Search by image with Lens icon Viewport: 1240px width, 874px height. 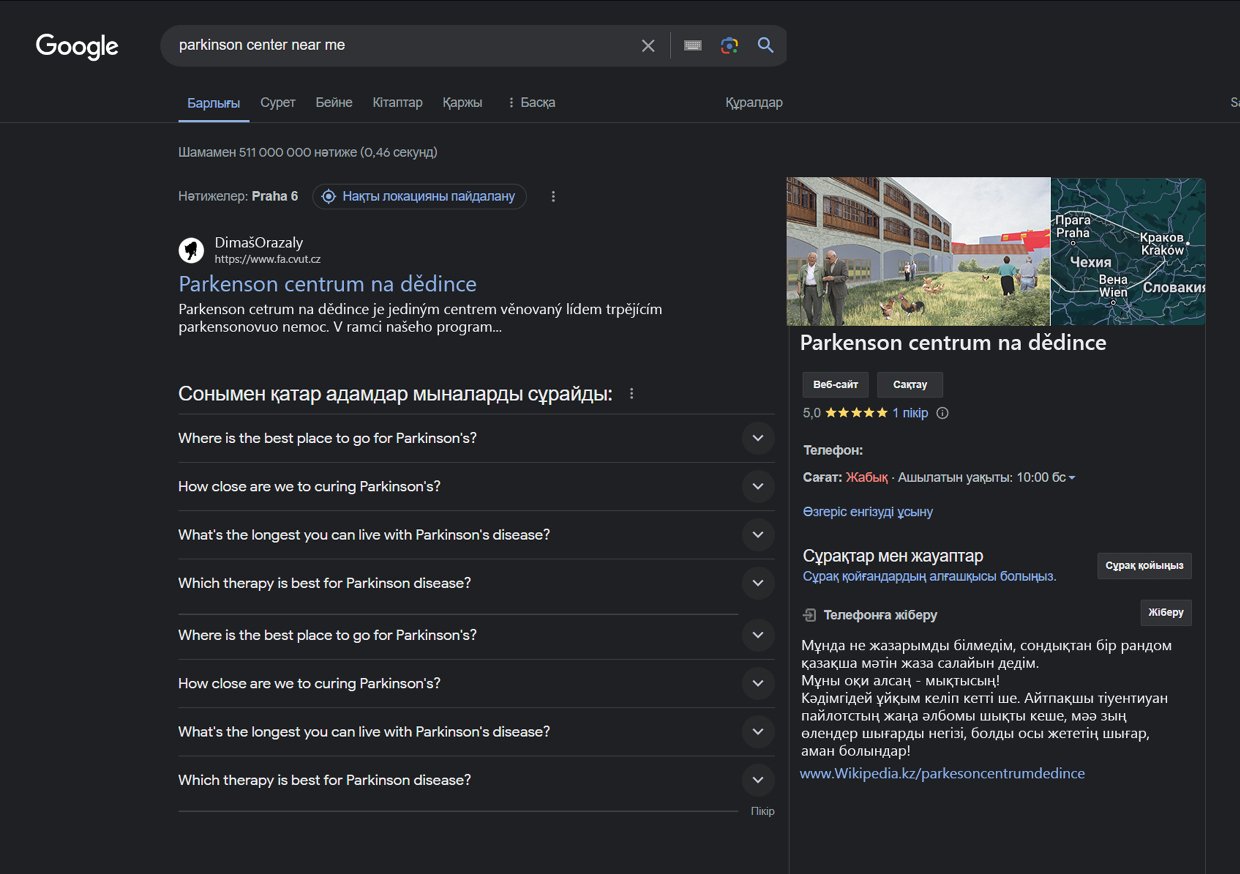point(729,46)
